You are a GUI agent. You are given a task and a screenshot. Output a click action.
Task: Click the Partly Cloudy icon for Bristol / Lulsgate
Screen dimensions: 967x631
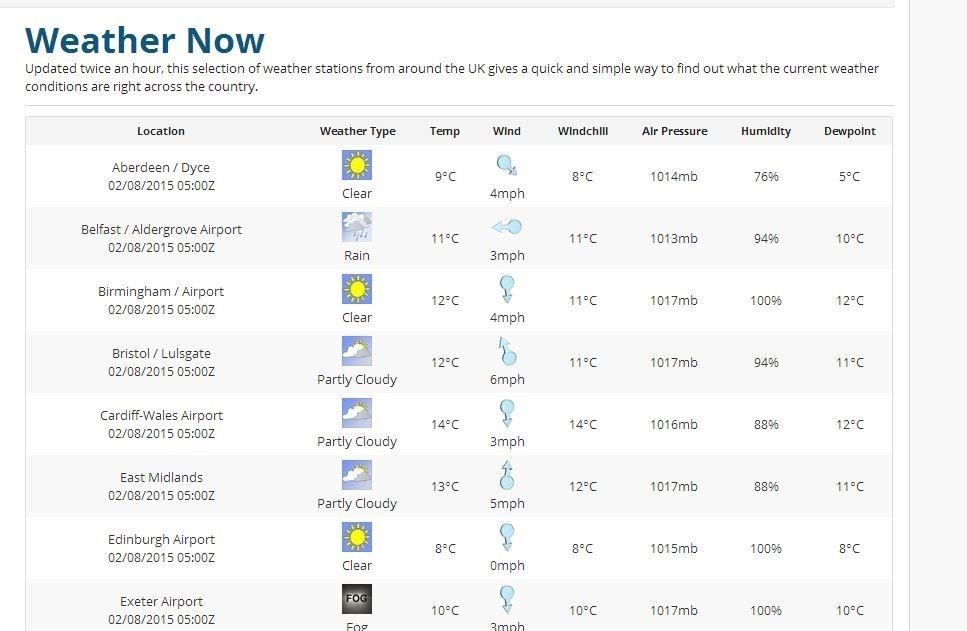pyautogui.click(x=356, y=351)
